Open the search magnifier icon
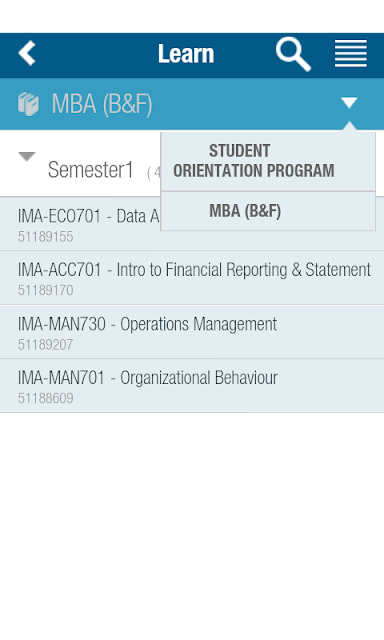 pos(293,54)
